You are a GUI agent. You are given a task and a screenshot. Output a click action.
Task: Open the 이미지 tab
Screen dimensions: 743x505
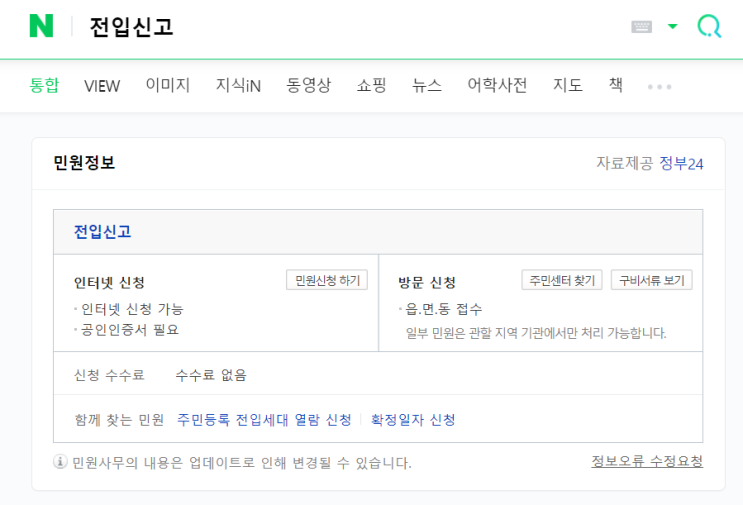coord(167,86)
